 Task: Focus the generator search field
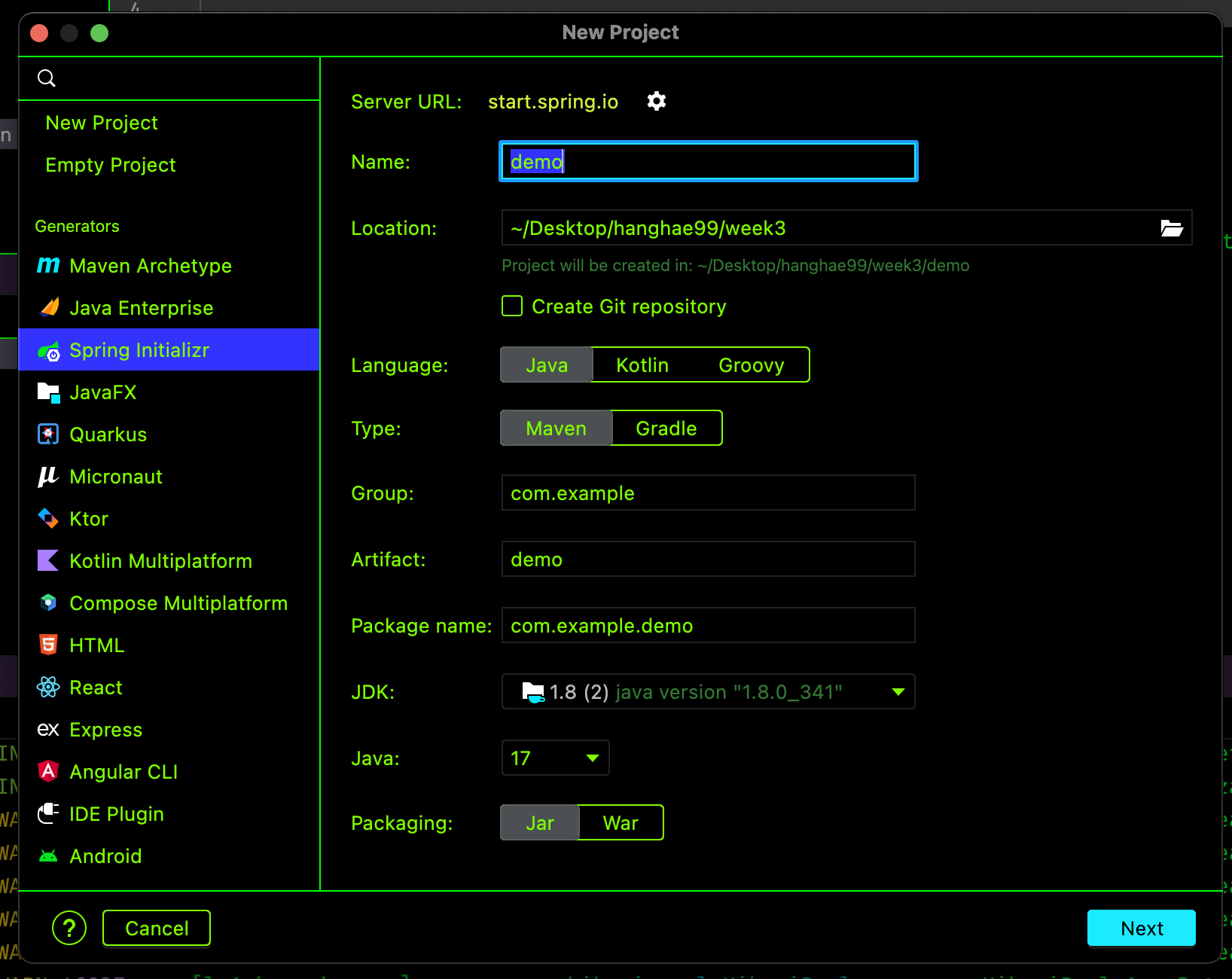[x=169, y=78]
